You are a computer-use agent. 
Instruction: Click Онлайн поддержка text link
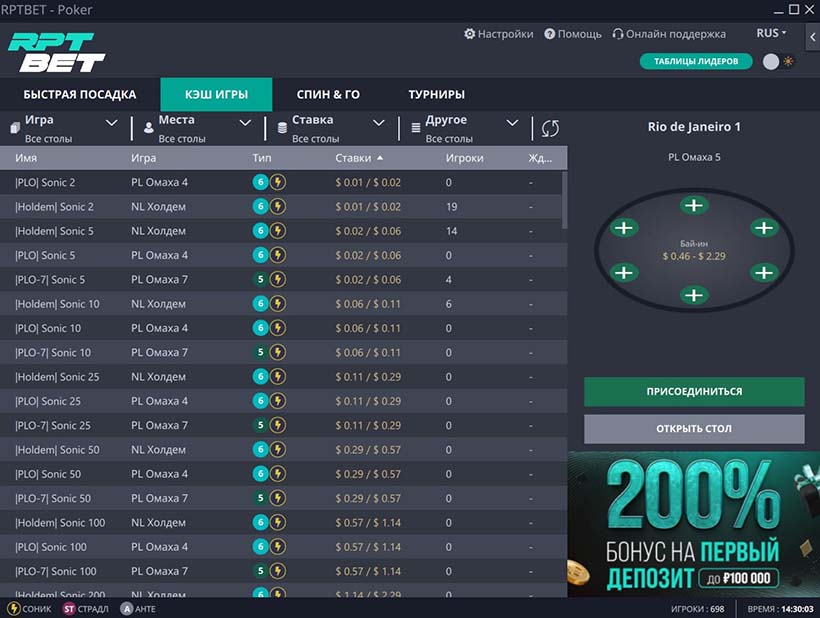click(676, 34)
